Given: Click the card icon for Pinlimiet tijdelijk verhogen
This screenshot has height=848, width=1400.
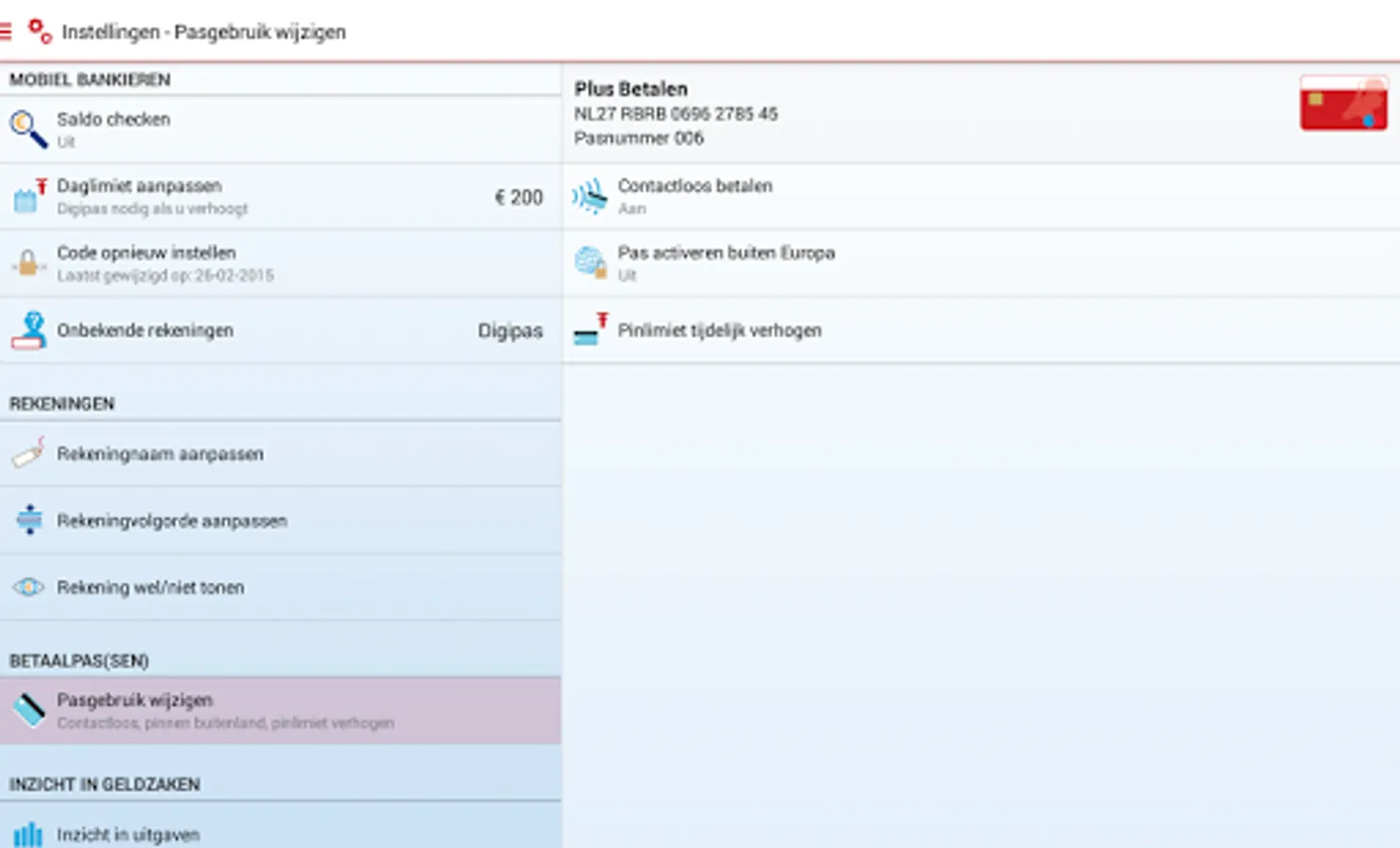Looking at the screenshot, I should [x=591, y=330].
